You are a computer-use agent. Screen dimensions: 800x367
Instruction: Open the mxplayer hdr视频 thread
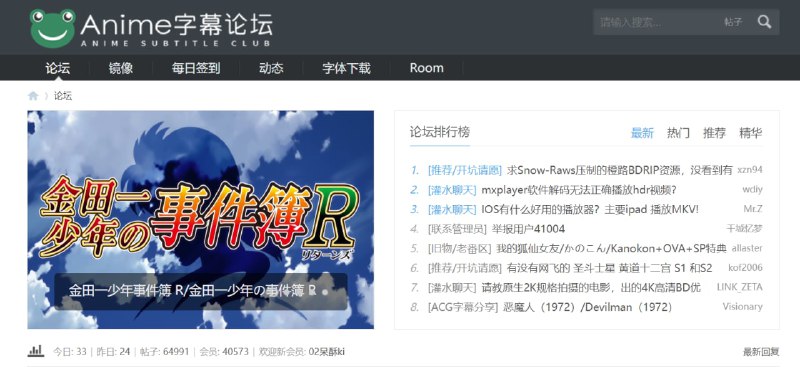579,190
